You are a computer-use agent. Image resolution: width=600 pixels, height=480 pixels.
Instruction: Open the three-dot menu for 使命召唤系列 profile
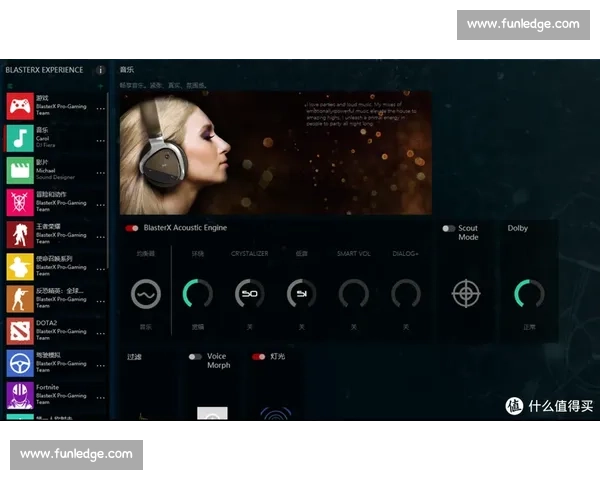(x=101, y=269)
